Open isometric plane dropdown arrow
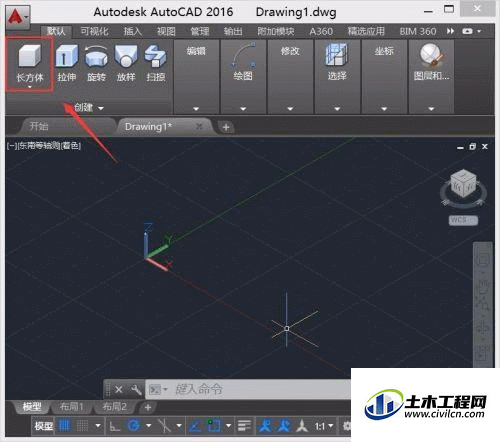 pos(179,426)
